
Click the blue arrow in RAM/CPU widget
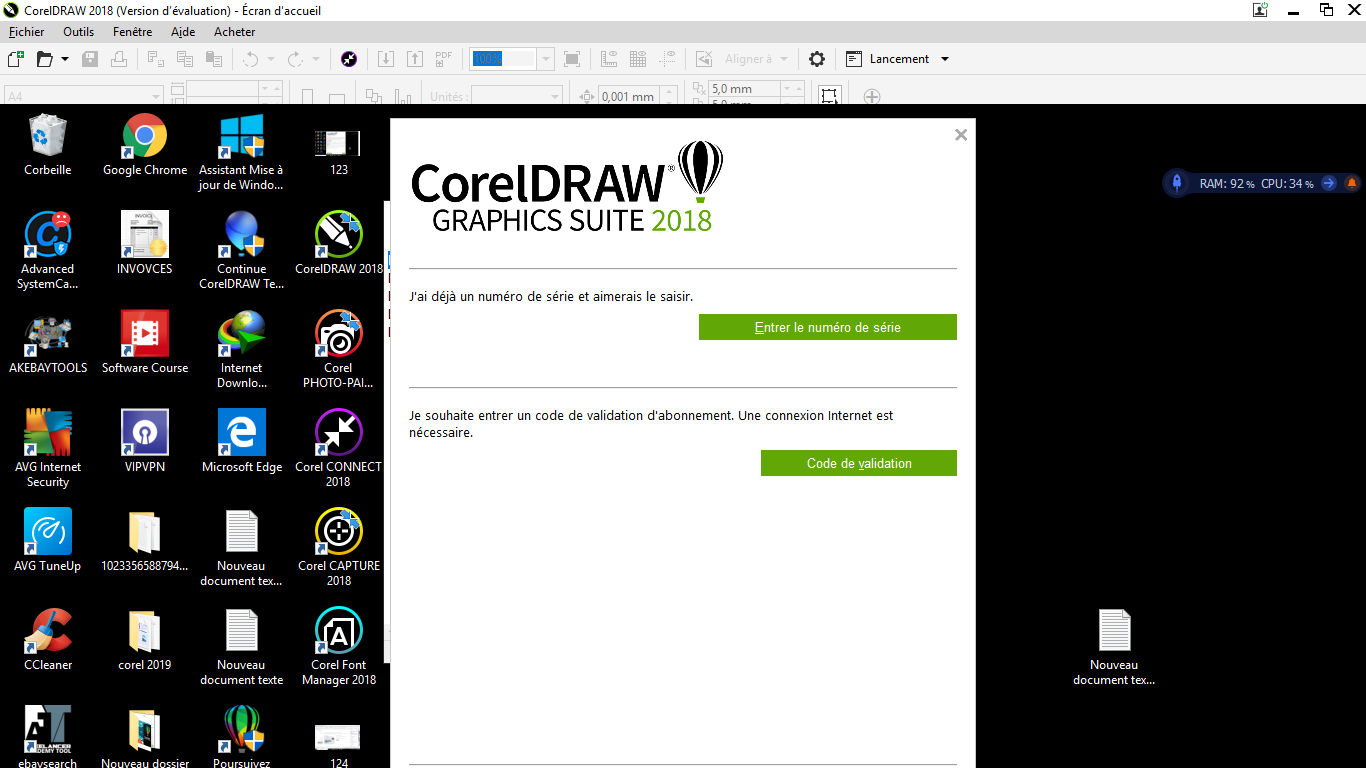tap(1328, 183)
